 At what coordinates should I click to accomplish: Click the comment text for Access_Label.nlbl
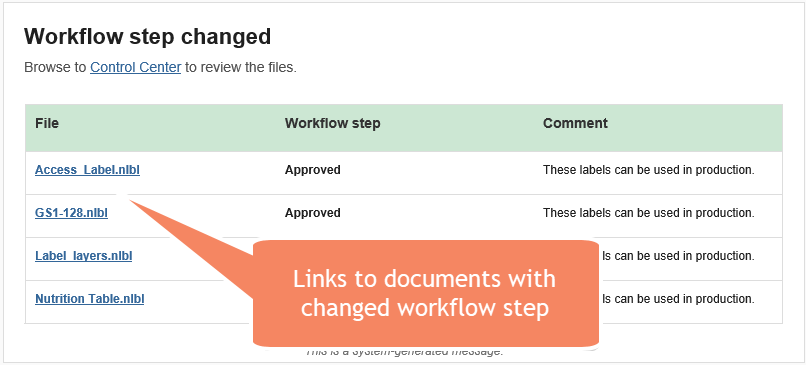(649, 170)
